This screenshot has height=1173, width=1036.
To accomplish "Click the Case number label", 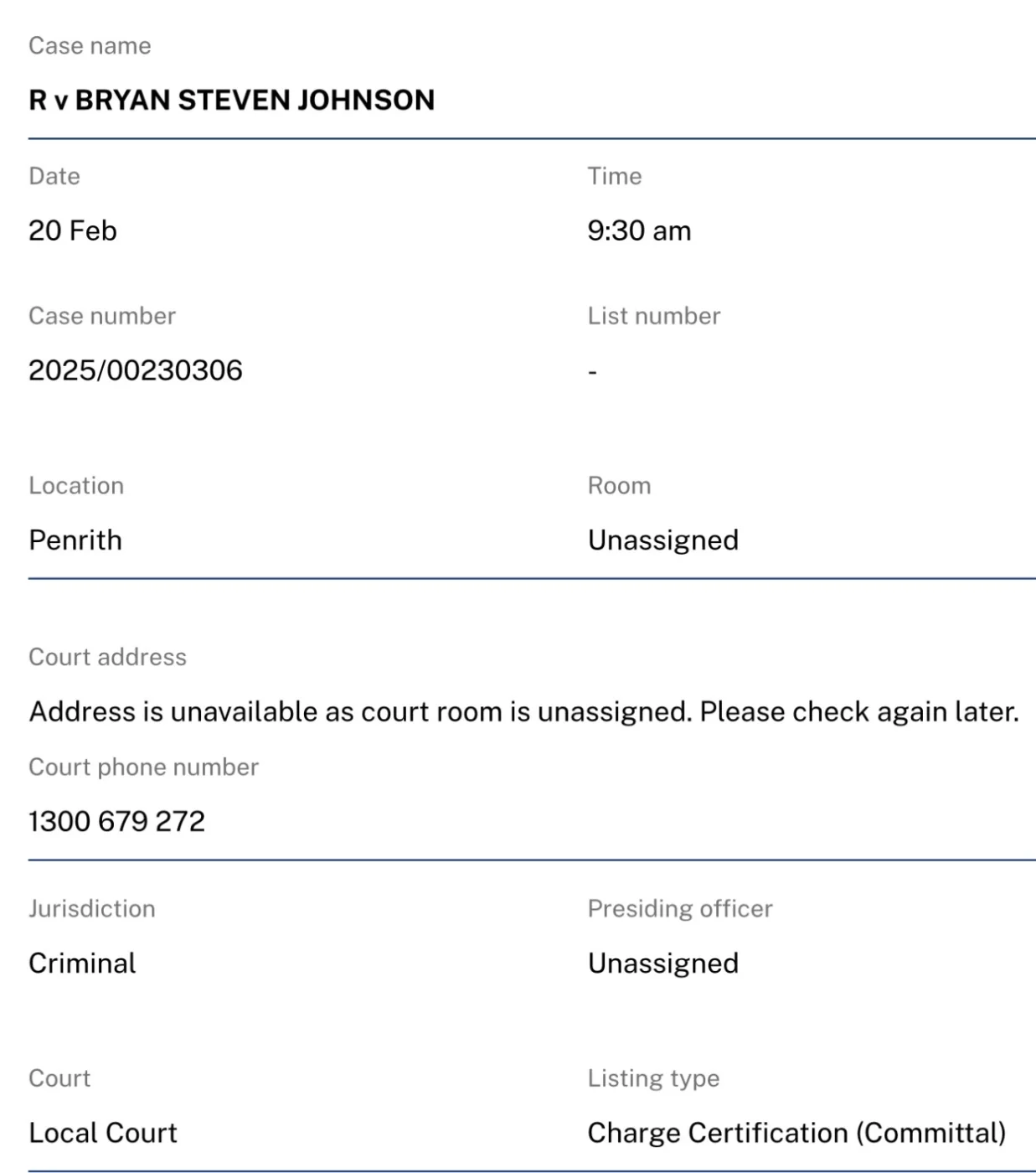I will [x=102, y=316].
